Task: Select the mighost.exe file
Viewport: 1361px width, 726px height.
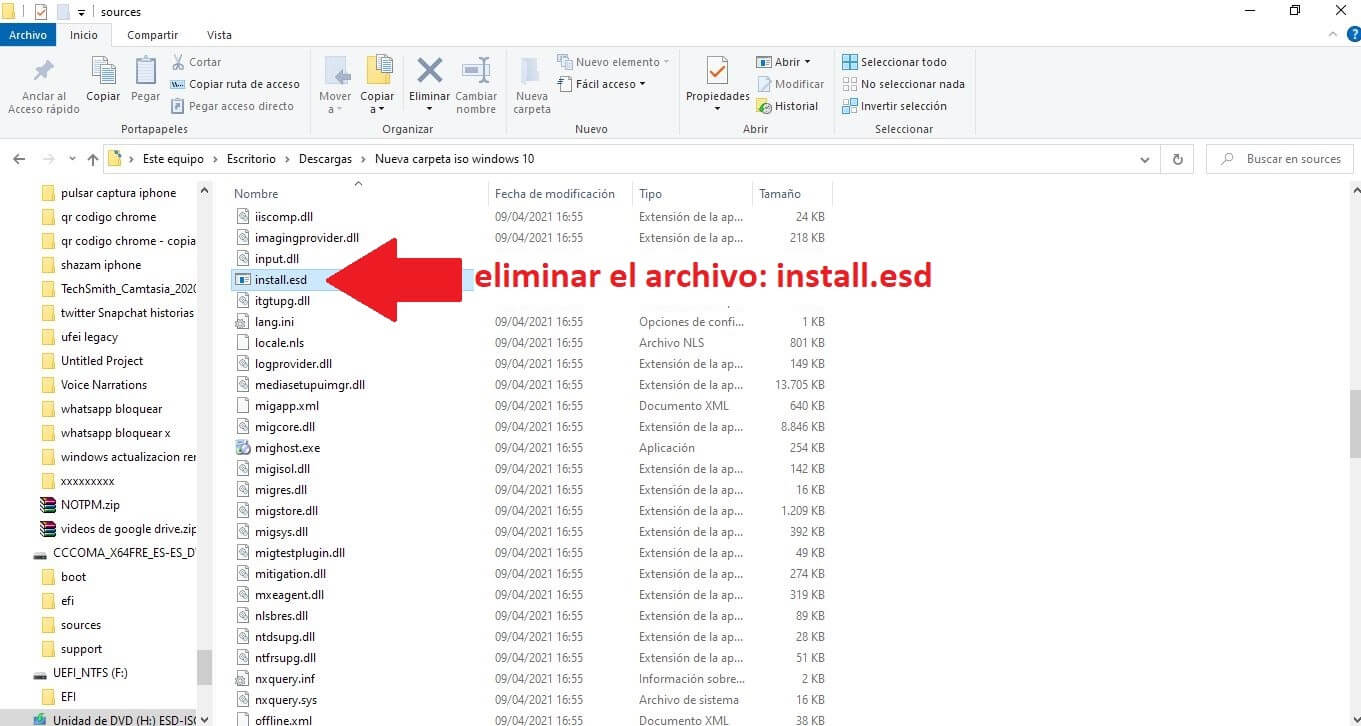Action: [287, 448]
